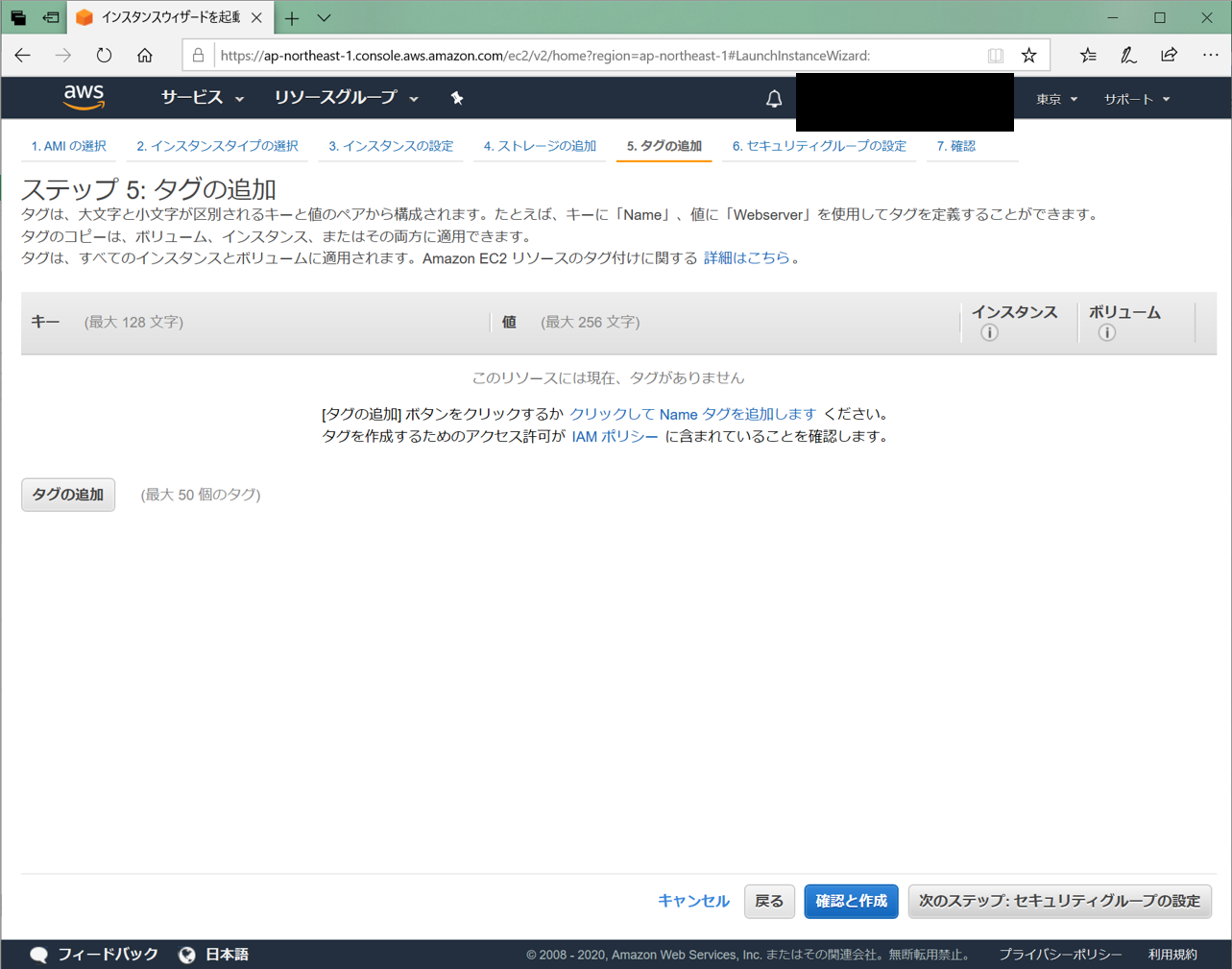This screenshot has width=1232, height=969.
Task: Open the サポート dropdown menu
Action: click(x=1137, y=99)
